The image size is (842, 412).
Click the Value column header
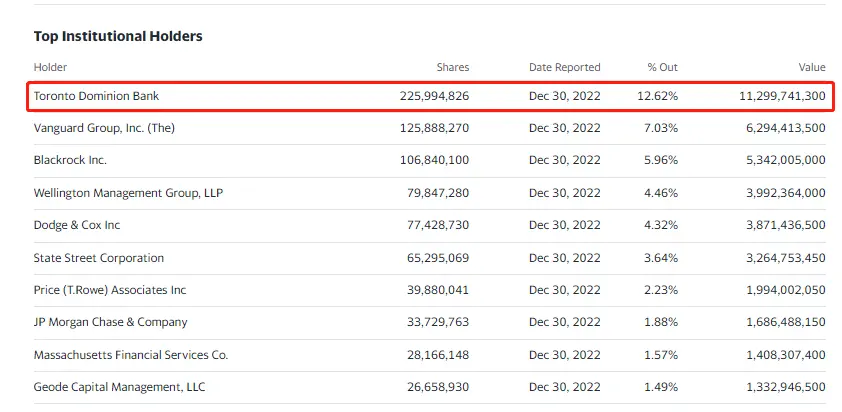pos(812,67)
